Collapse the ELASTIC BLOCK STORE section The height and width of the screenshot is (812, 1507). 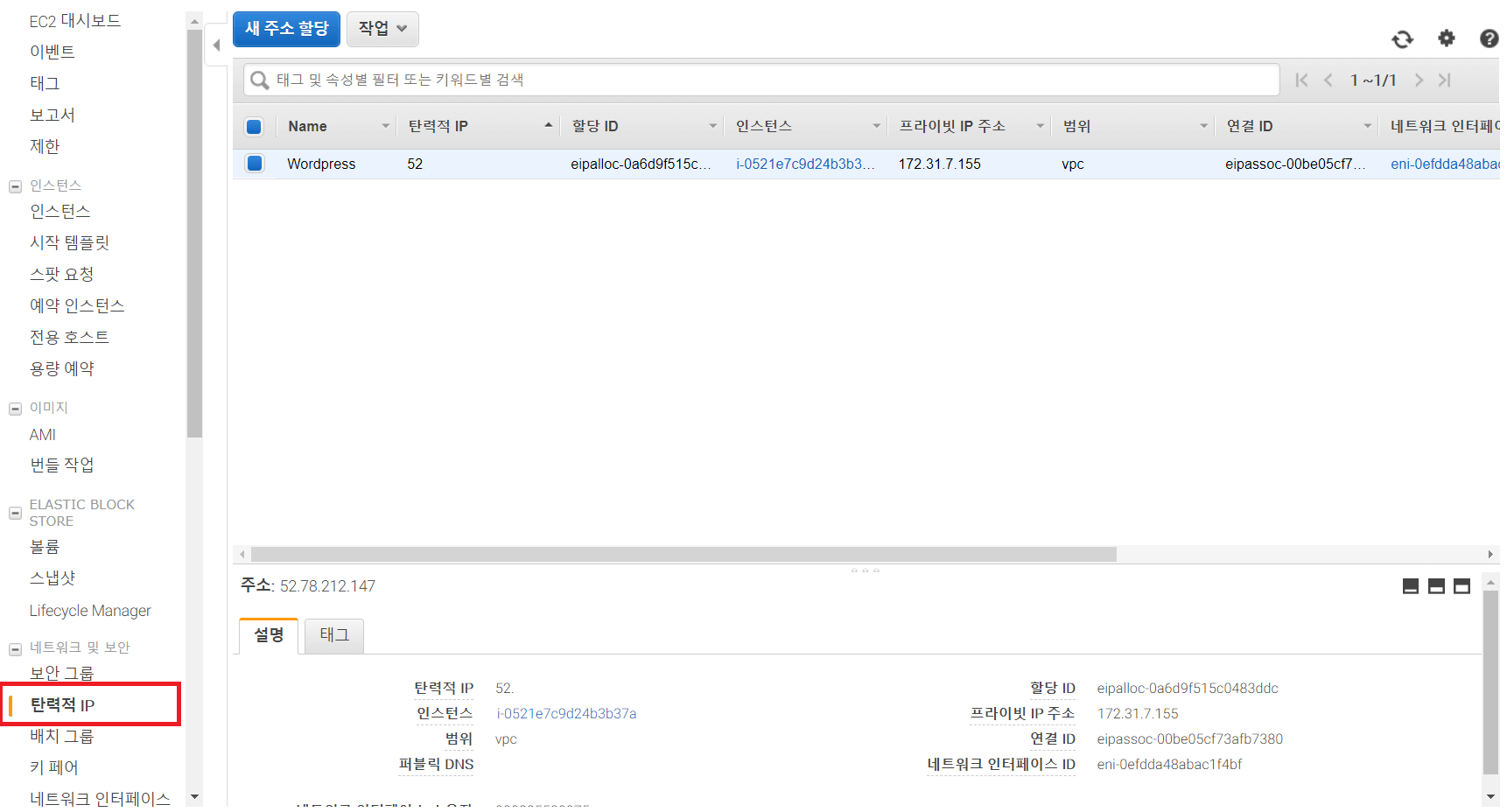pyautogui.click(x=15, y=513)
